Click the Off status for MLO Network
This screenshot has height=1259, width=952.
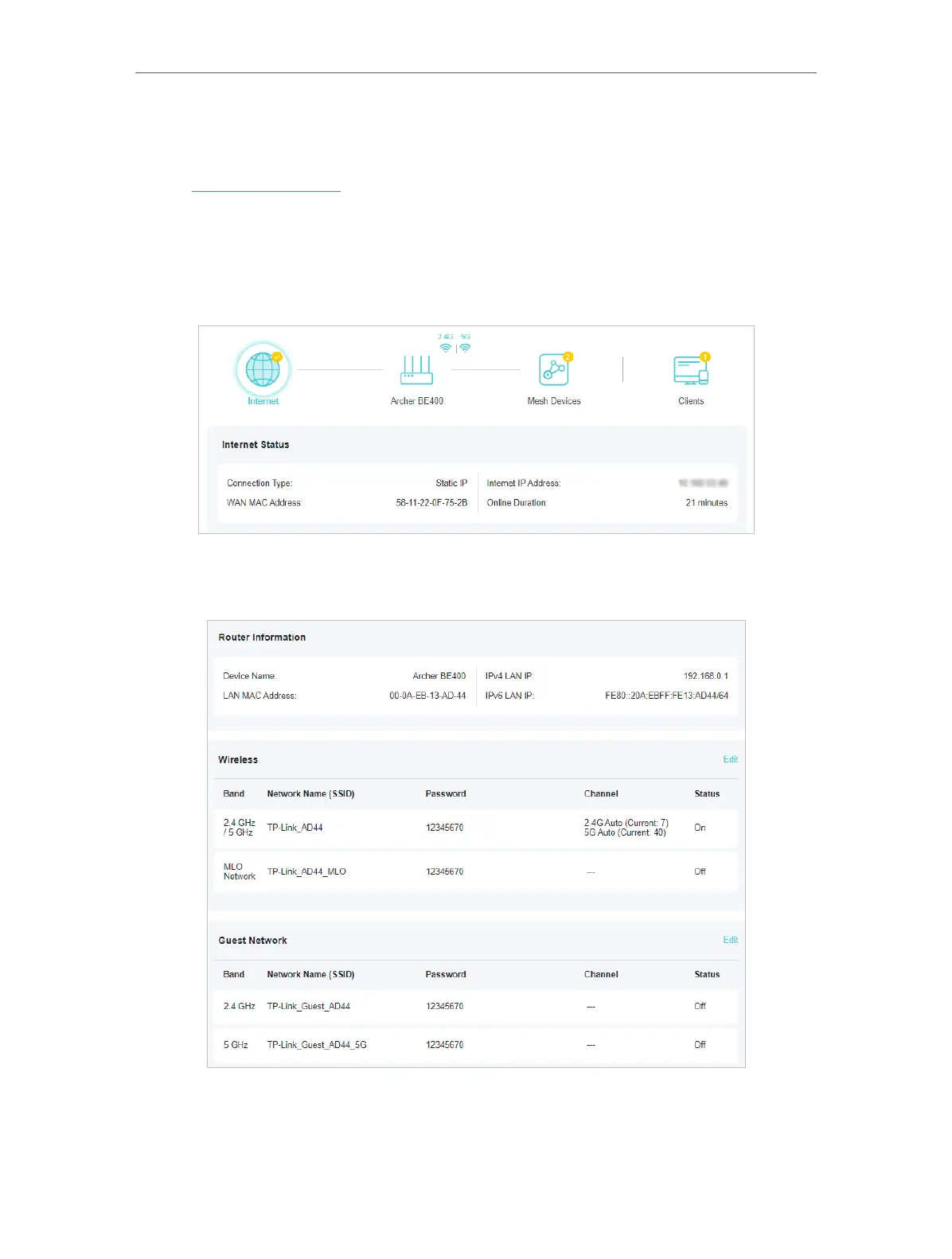coord(700,871)
